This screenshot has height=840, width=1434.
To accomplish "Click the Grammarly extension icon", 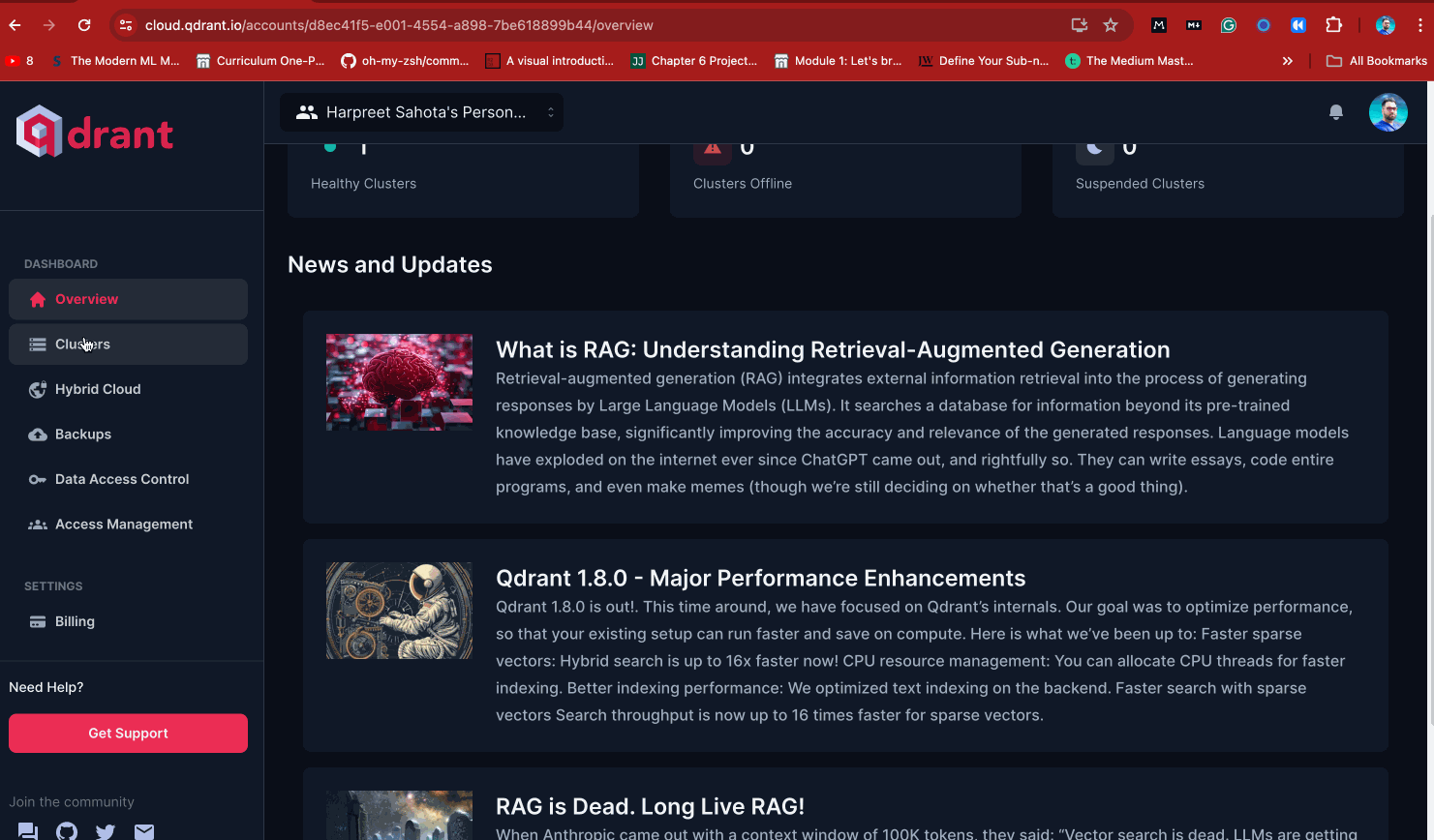I will (1229, 25).
